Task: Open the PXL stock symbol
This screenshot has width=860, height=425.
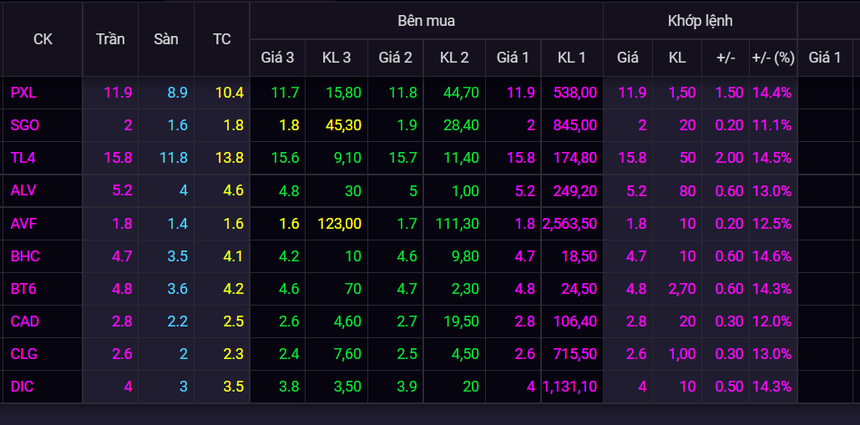Action: click(x=23, y=92)
